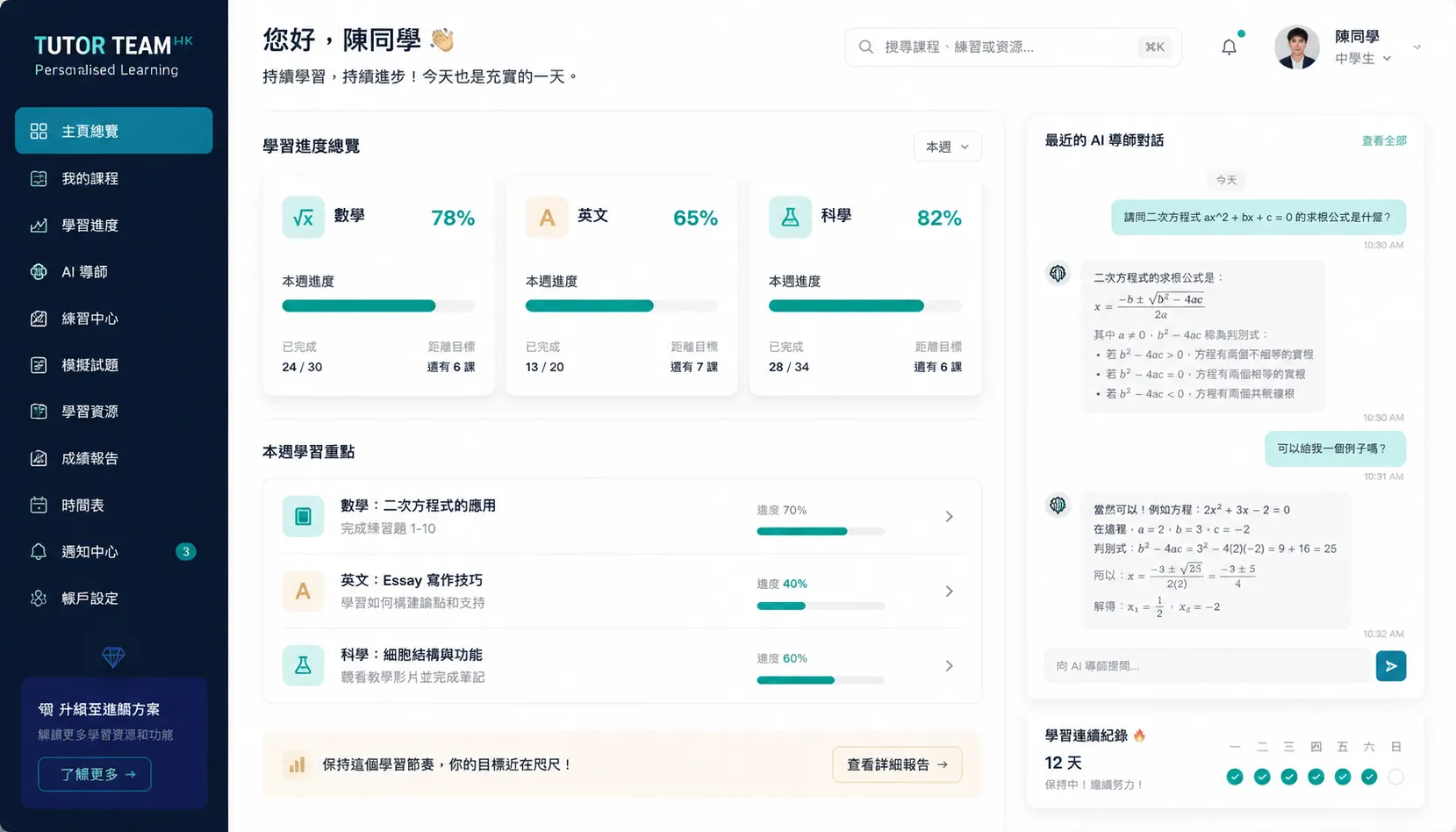Click the 12 天 streak count
The height and width of the screenshot is (832, 1456).
click(x=1063, y=763)
